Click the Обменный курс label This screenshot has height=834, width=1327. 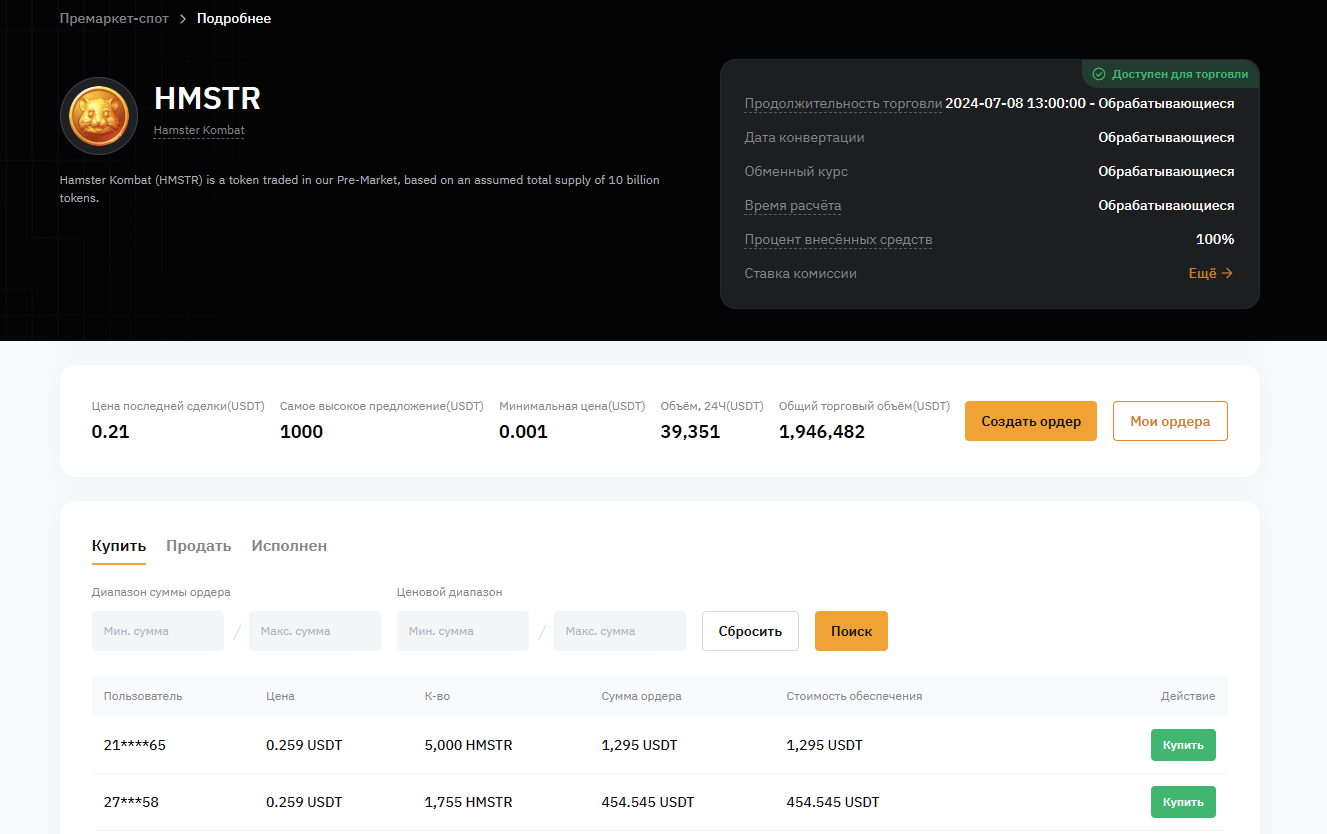pos(796,172)
